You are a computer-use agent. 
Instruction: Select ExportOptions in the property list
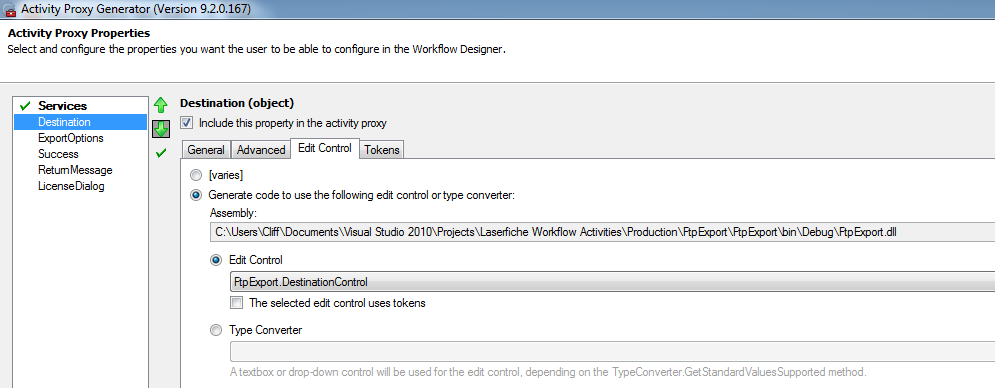pos(70,138)
